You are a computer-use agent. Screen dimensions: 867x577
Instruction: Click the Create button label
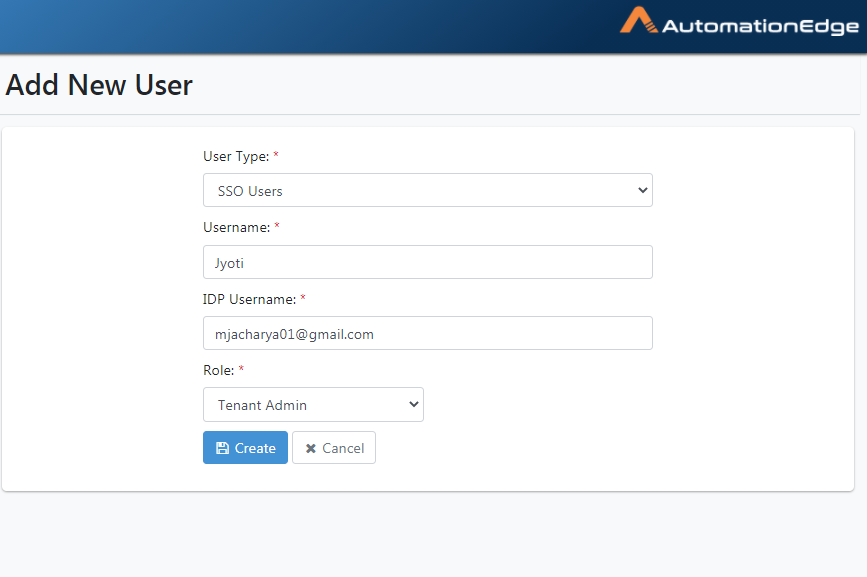pos(255,448)
